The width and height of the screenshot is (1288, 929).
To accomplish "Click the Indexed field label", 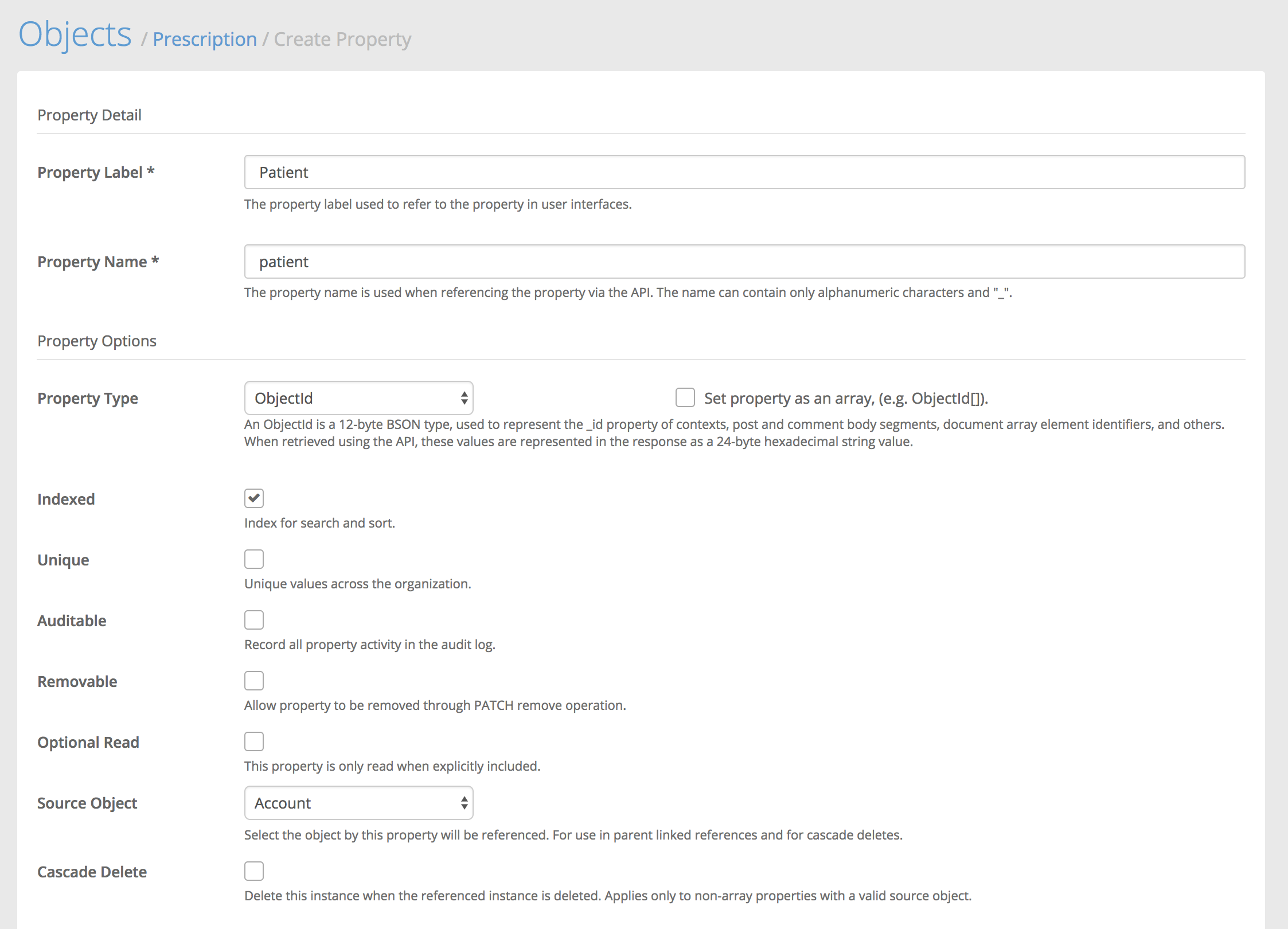I will pyautogui.click(x=66, y=499).
